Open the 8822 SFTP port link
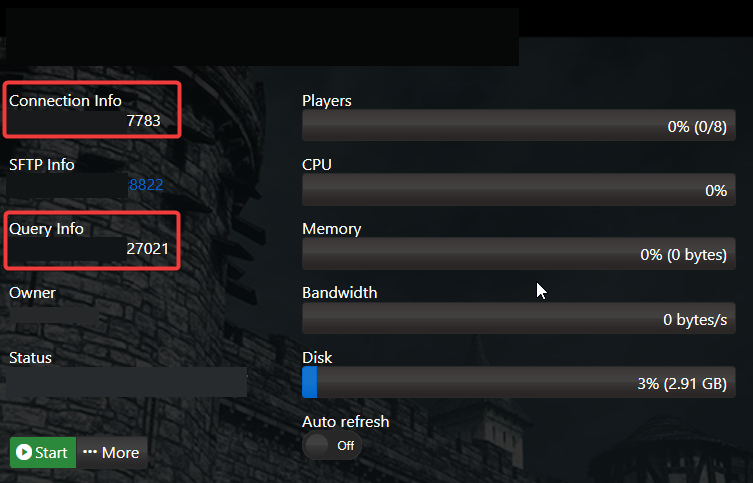 pyautogui.click(x=145, y=185)
